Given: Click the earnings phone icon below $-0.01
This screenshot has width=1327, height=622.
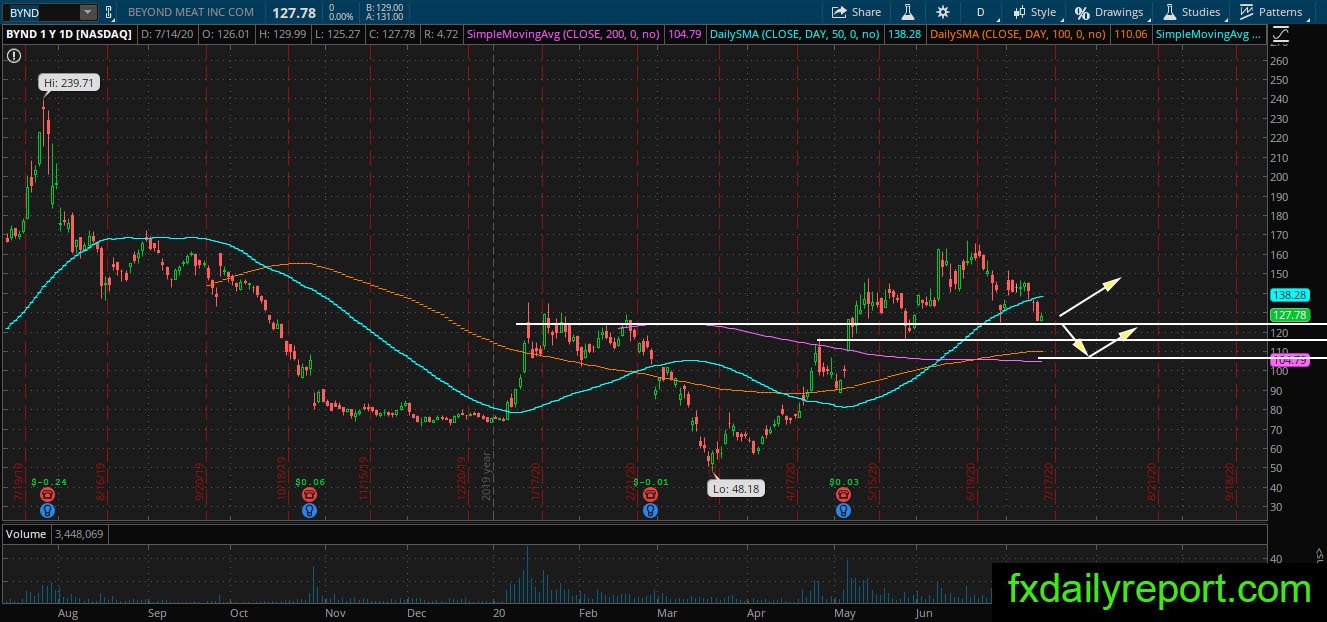Looking at the screenshot, I should point(650,495).
